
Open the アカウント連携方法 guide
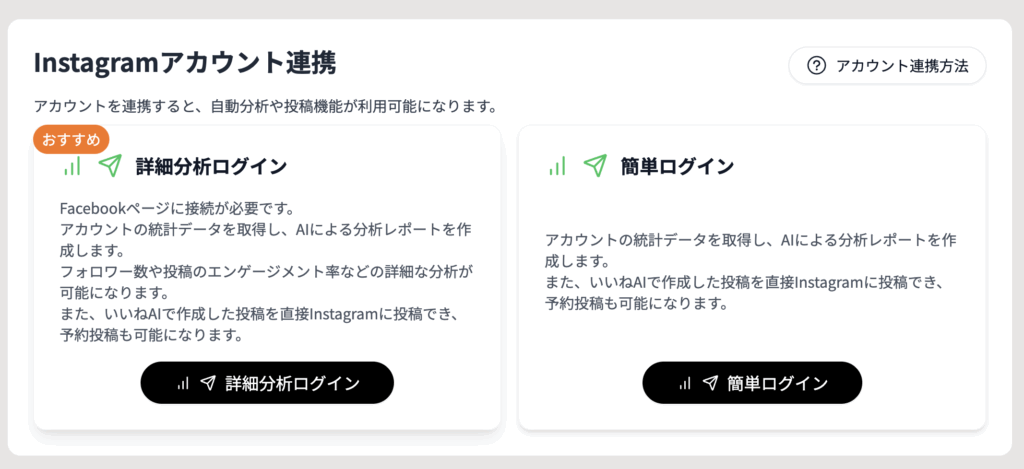888,65
